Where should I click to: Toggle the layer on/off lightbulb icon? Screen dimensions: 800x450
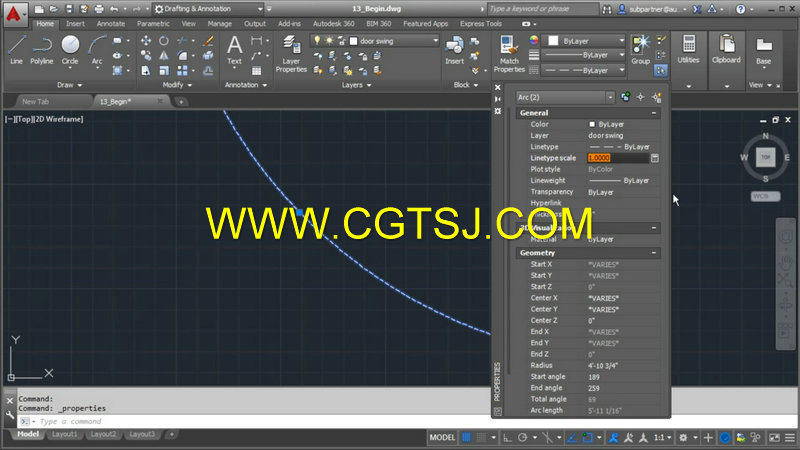pyautogui.click(x=317, y=40)
